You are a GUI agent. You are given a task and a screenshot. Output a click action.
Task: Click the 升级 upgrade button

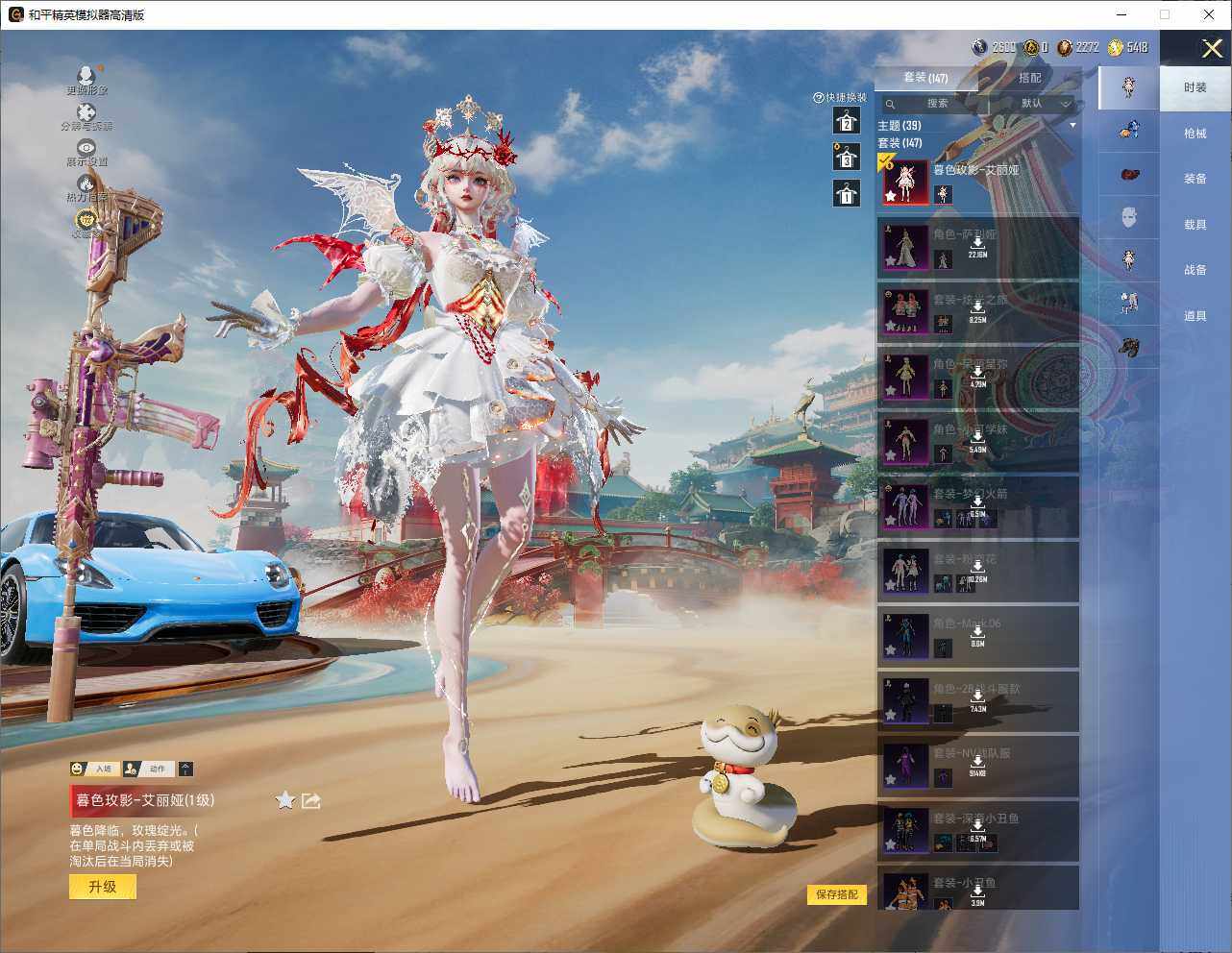103,887
